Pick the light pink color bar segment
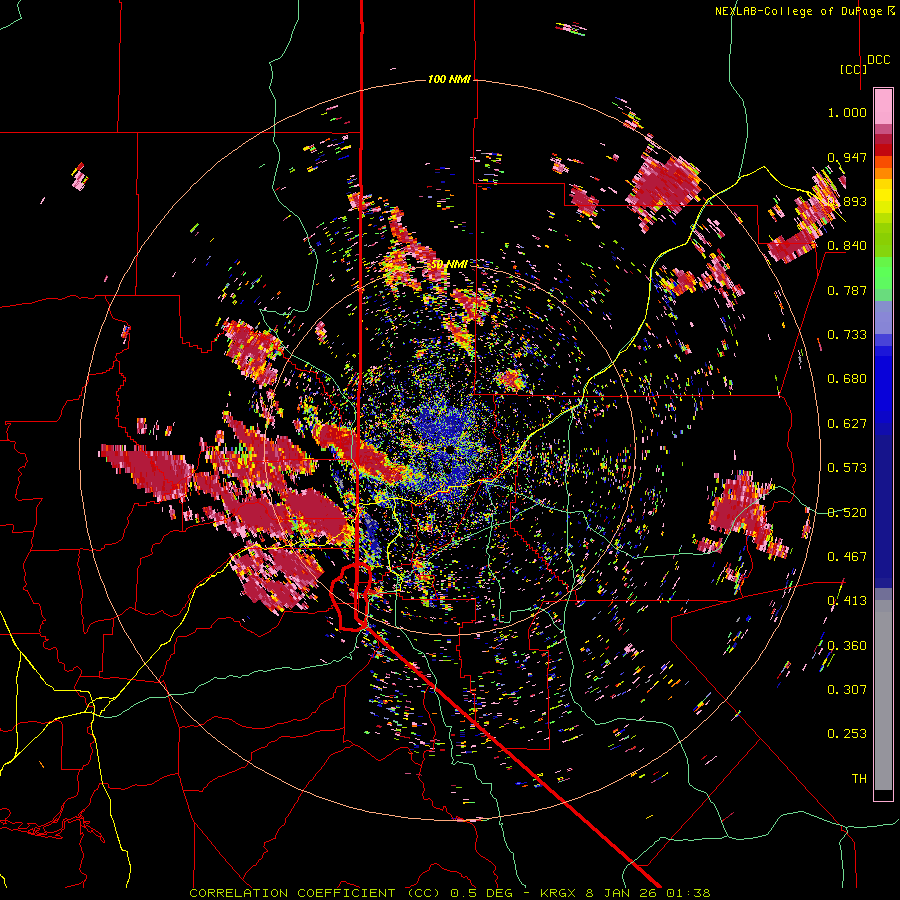Image resolution: width=900 pixels, height=900 pixels. pyautogui.click(x=883, y=107)
